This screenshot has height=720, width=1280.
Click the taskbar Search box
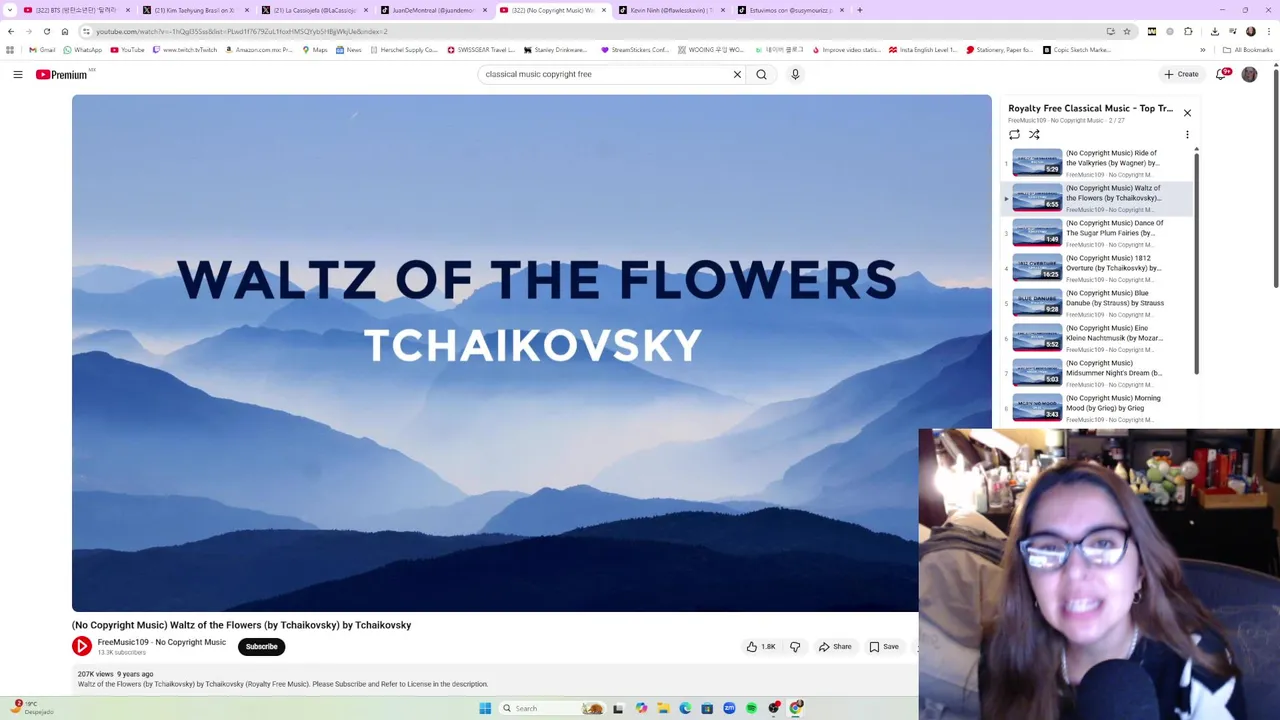pos(553,708)
